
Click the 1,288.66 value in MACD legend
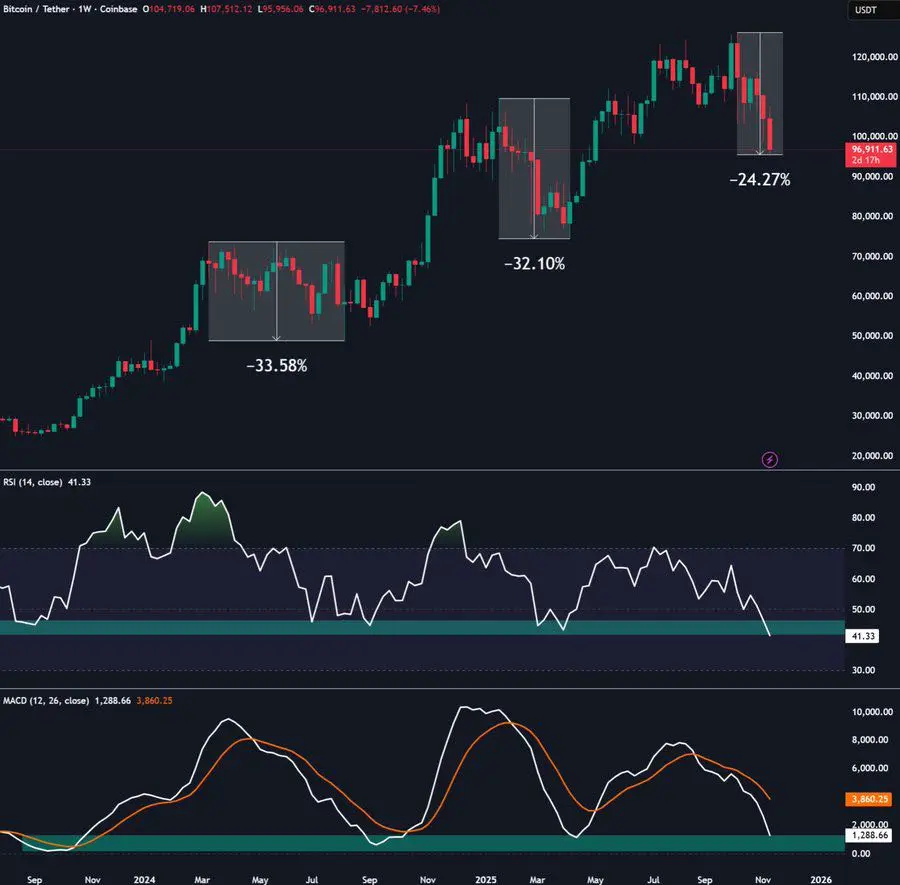coord(112,701)
